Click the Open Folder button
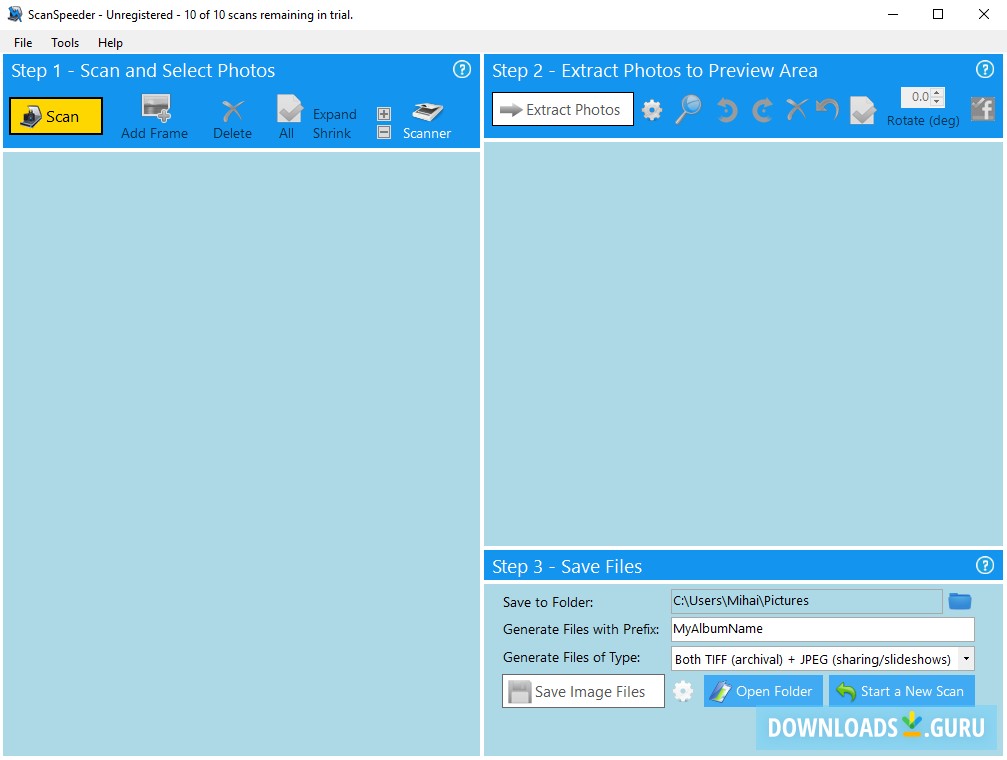 [763, 691]
